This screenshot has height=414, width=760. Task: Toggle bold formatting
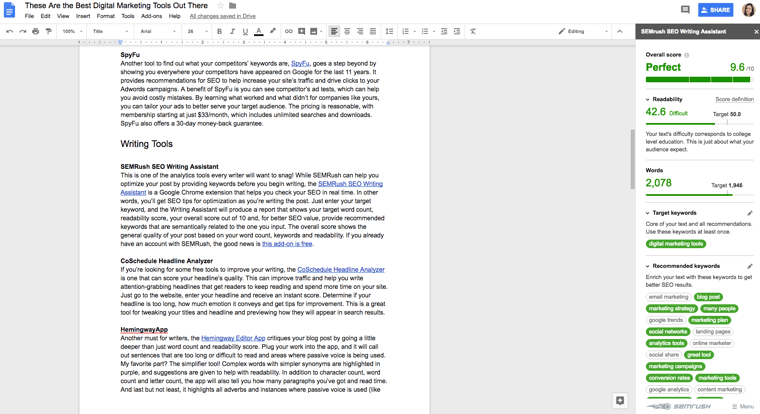220,31
